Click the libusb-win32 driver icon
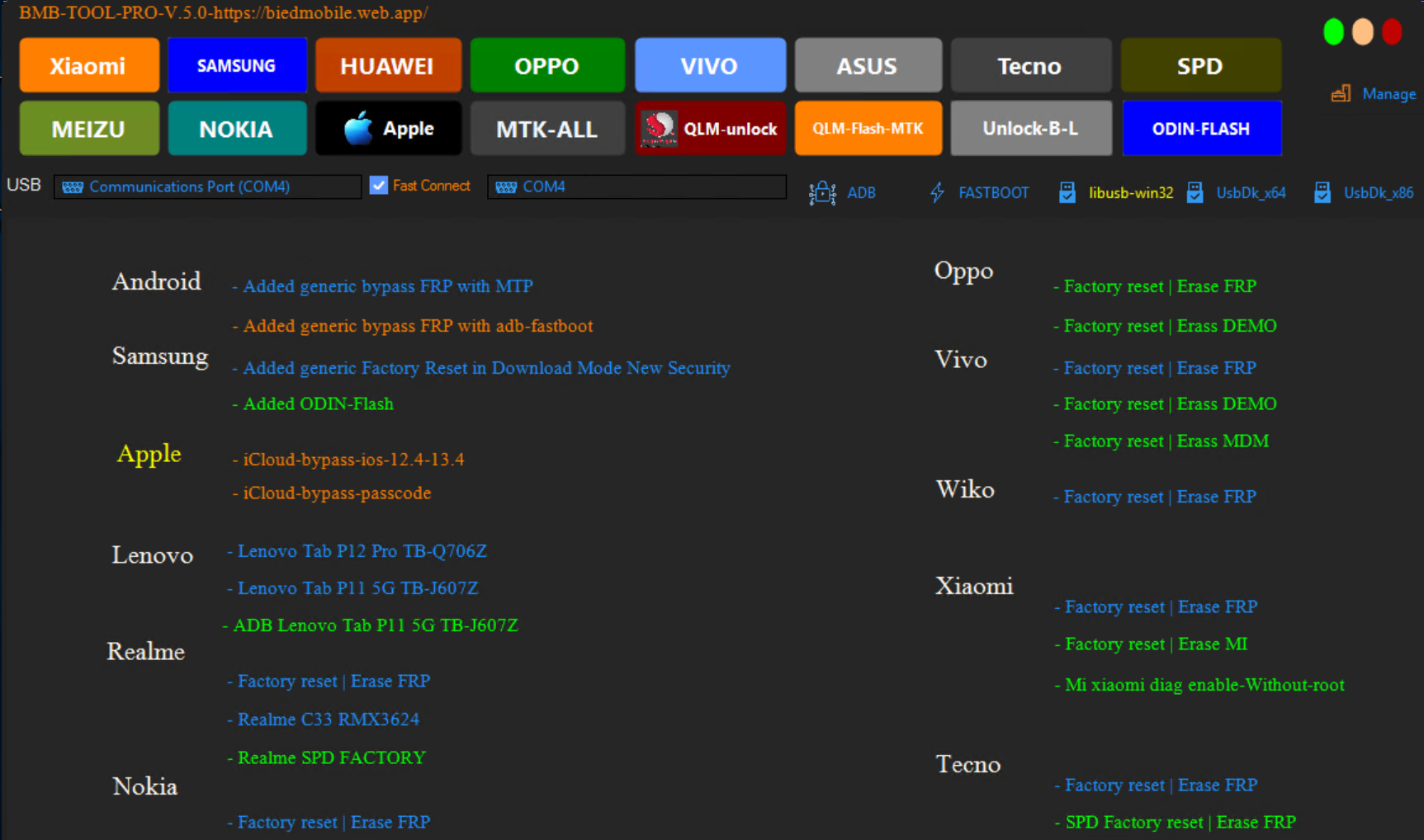Screen dimensions: 1424x840 tap(1067, 193)
